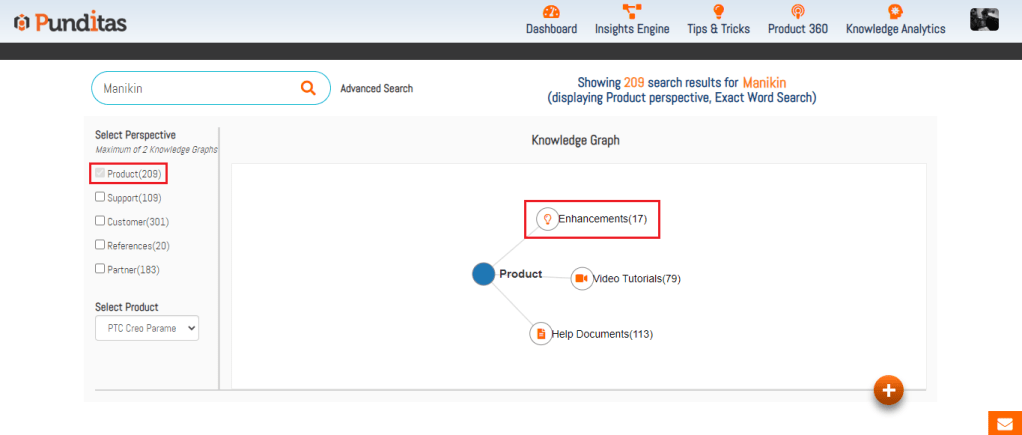This screenshot has height=435, width=1022.
Task: Check the Customer(301) perspective checkbox
Action: (x=100, y=221)
